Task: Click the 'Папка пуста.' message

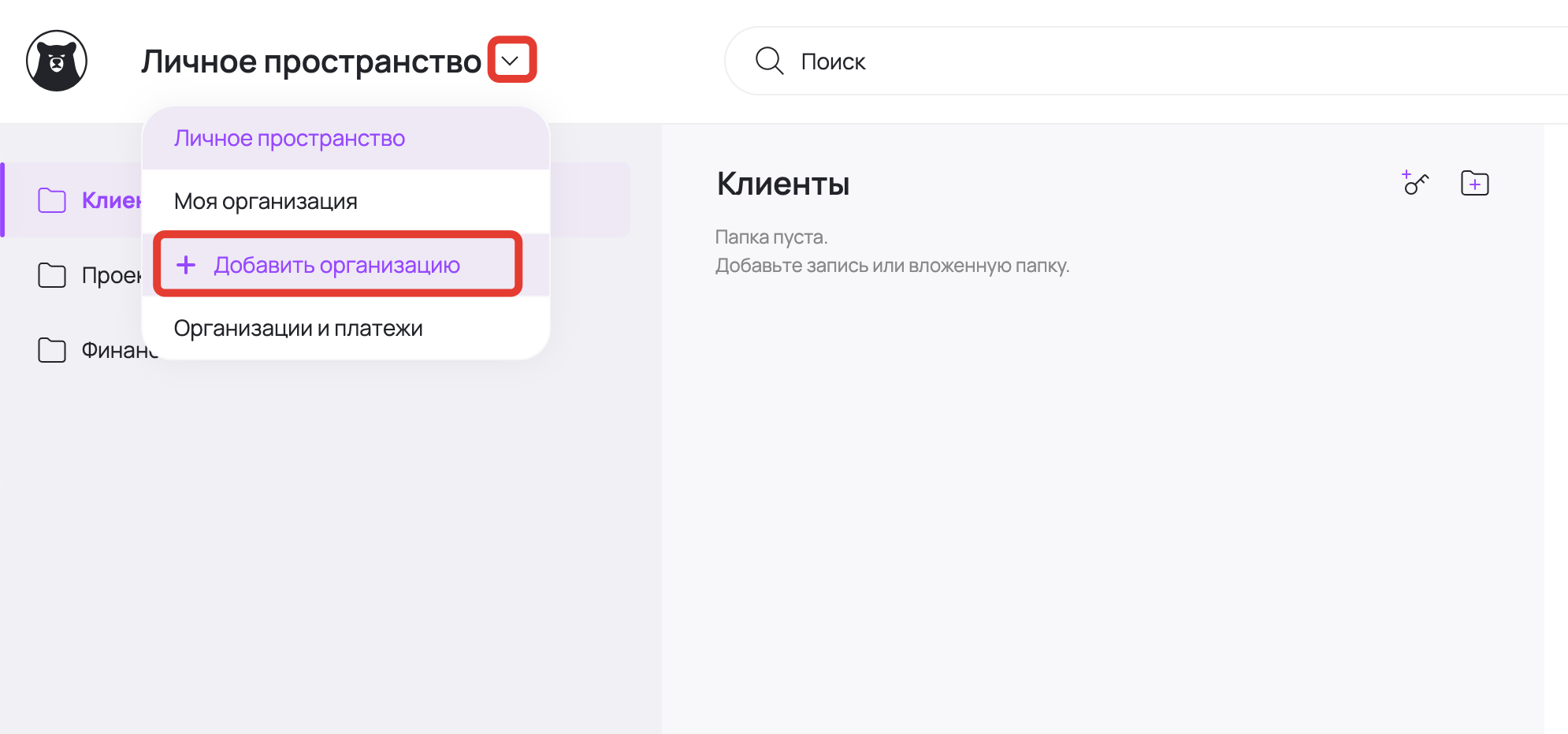Action: [x=771, y=237]
